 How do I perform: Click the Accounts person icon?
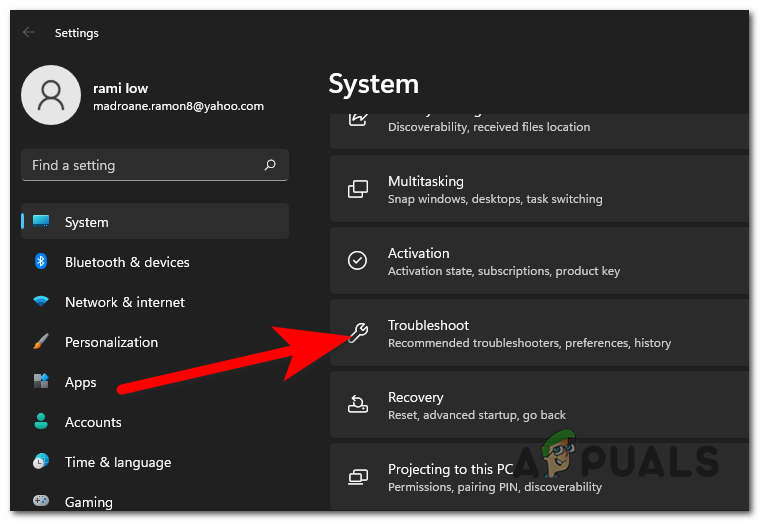pyautogui.click(x=41, y=421)
